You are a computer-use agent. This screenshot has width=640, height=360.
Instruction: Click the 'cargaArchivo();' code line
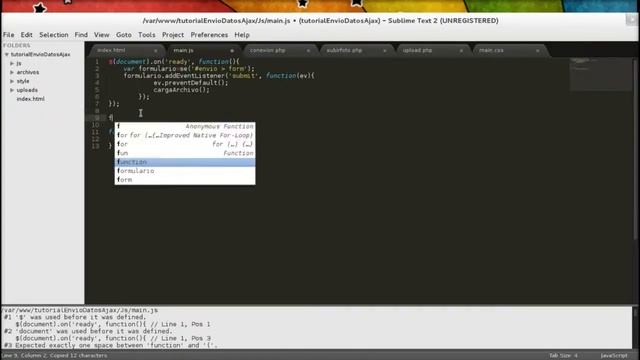[182, 89]
